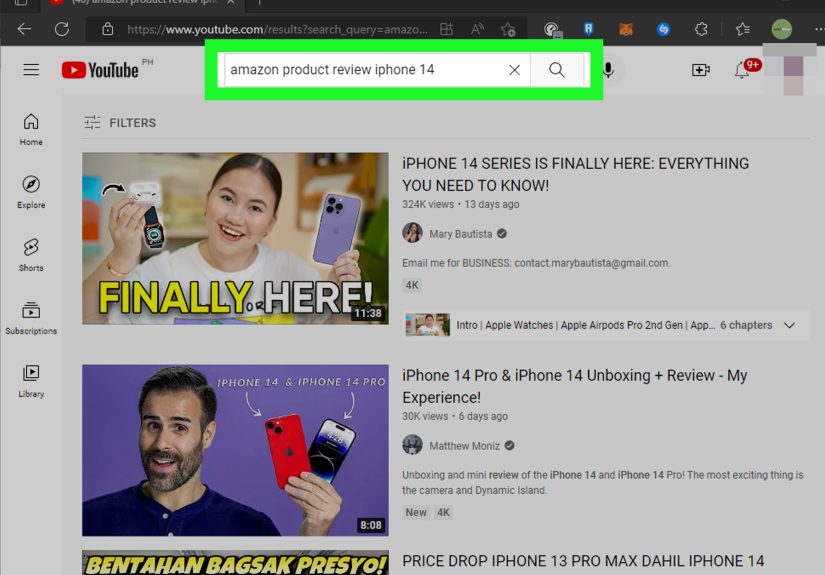The width and height of the screenshot is (825, 575).
Task: Open Library in the sidebar
Action: pos(31,381)
